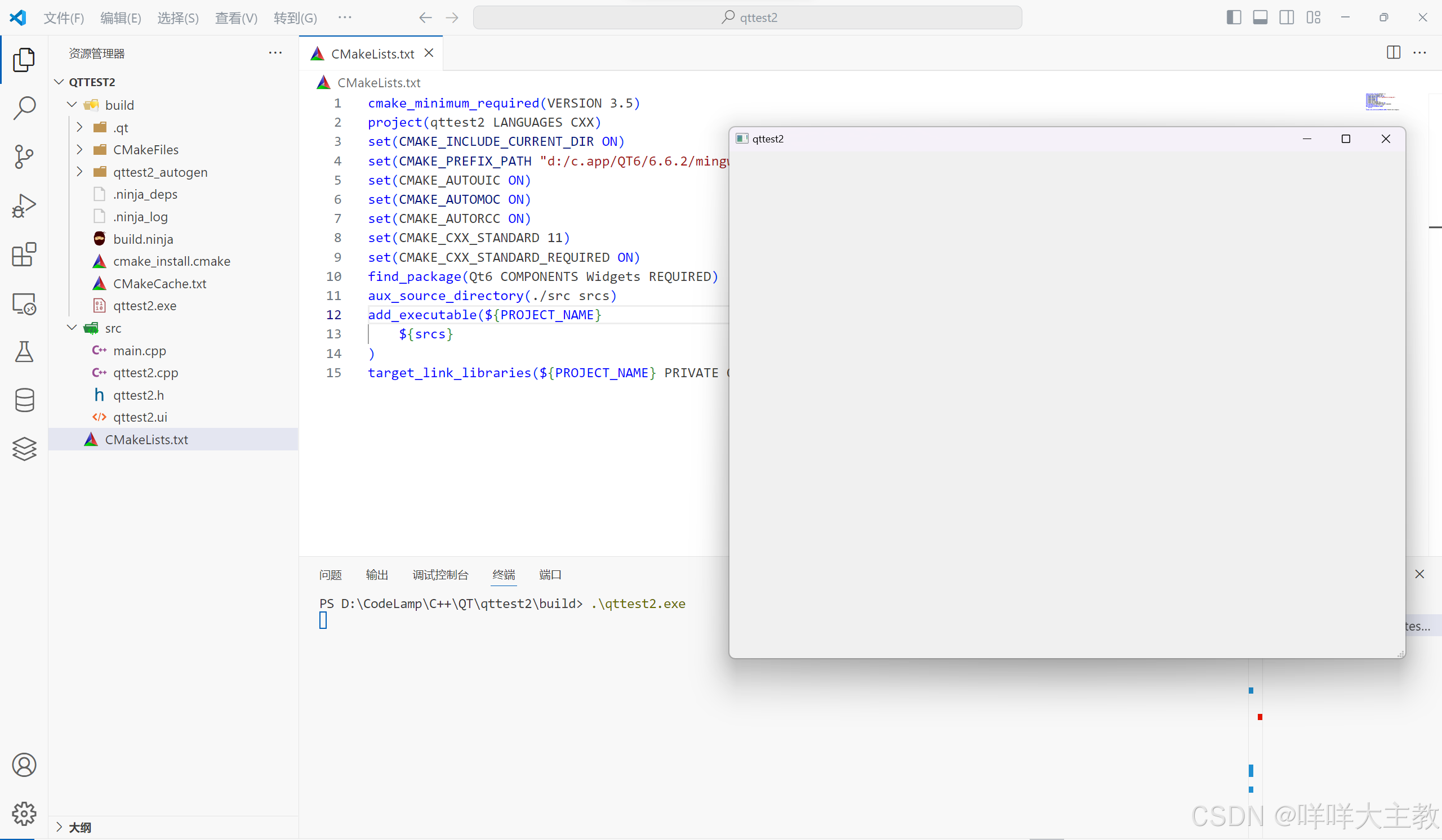The image size is (1442, 840).
Task: Open the File menu
Action: (64, 17)
